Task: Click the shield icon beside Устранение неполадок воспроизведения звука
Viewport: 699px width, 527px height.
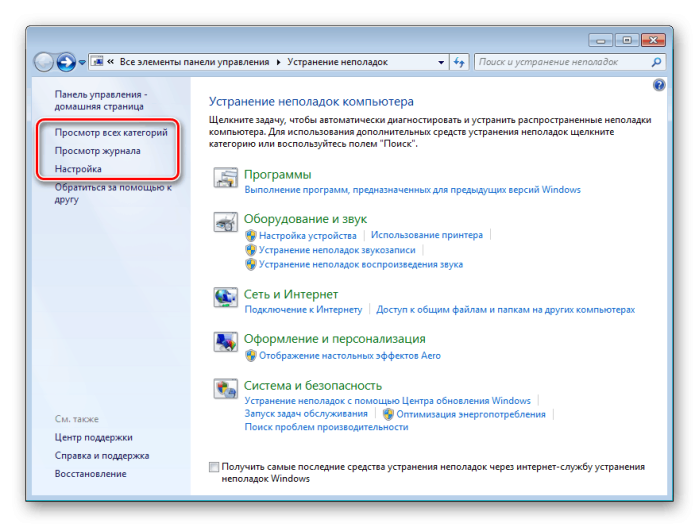Action: click(251, 265)
